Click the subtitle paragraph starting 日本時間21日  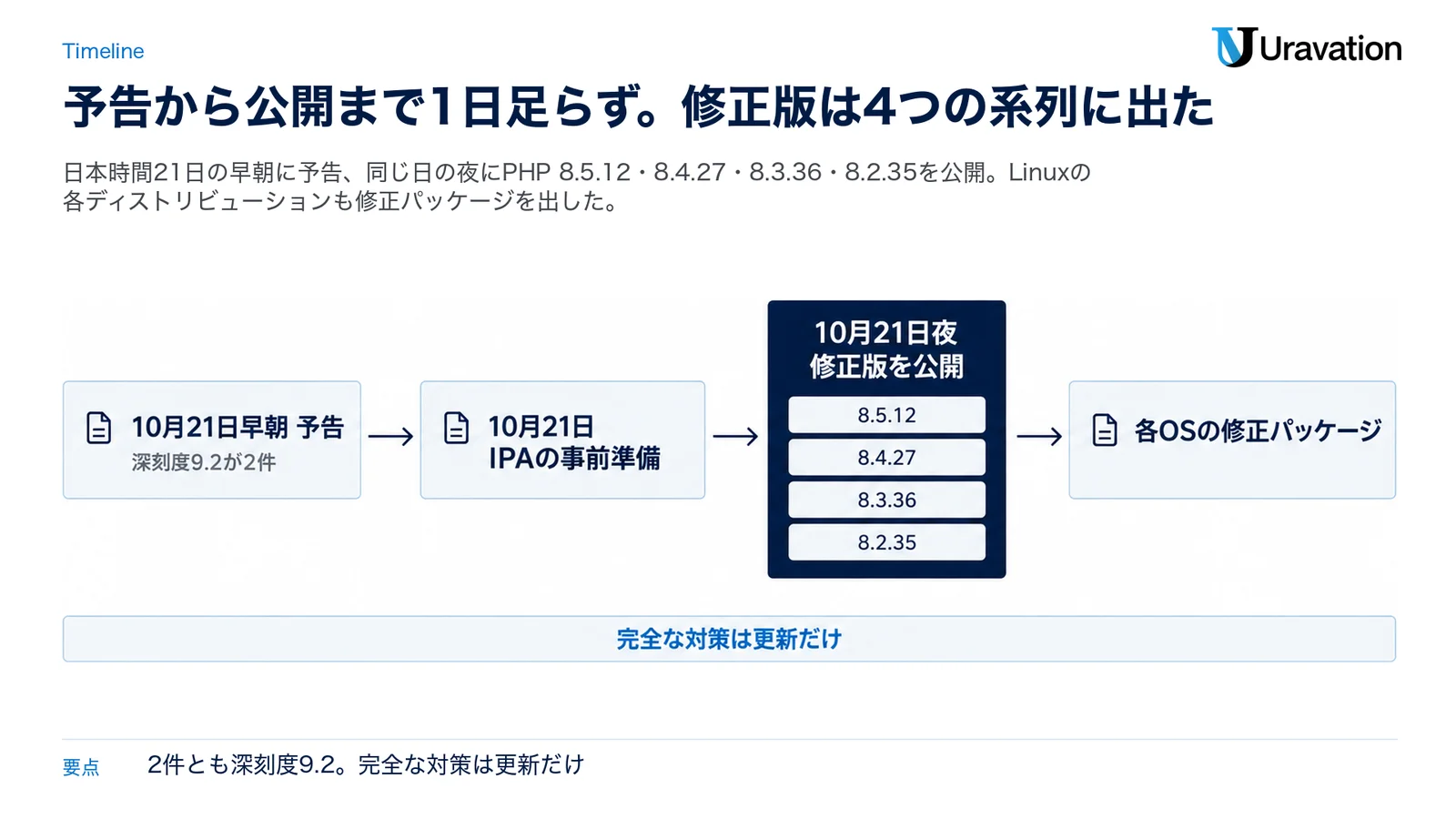(577, 187)
